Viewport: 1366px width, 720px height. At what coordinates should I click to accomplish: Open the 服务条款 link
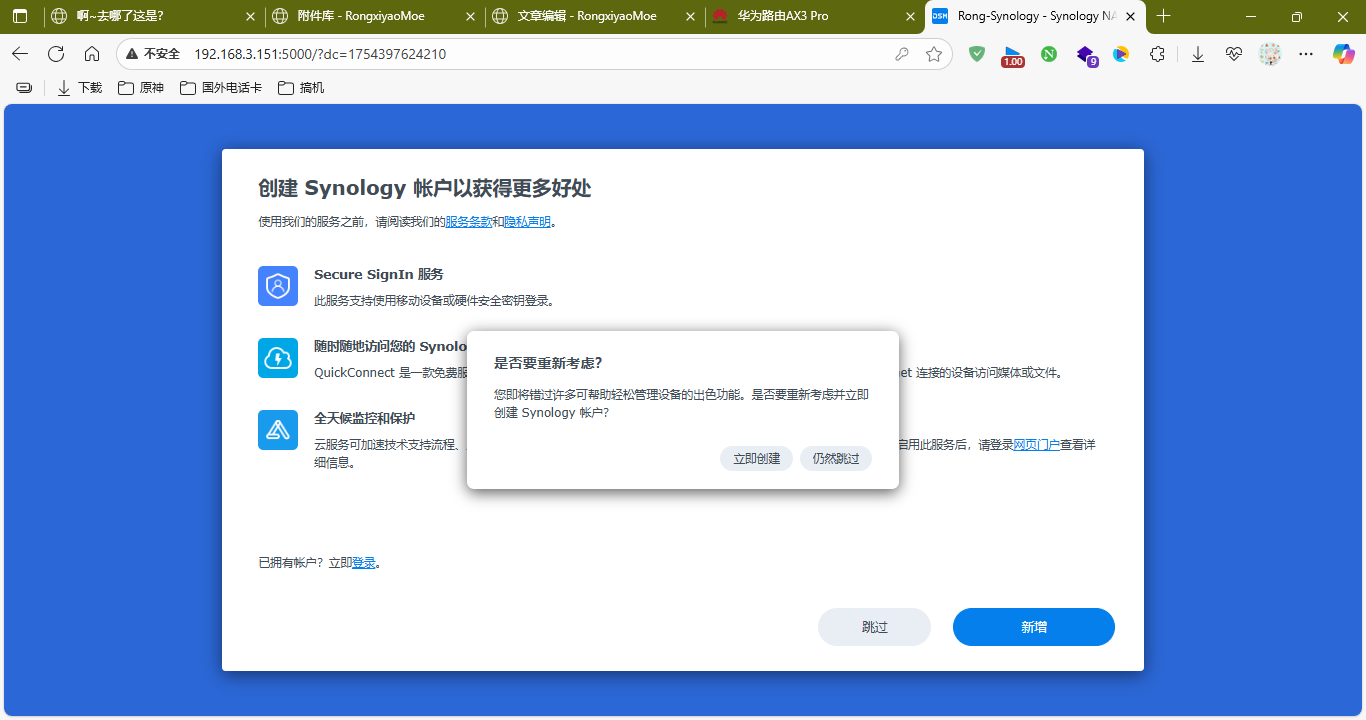point(468,222)
